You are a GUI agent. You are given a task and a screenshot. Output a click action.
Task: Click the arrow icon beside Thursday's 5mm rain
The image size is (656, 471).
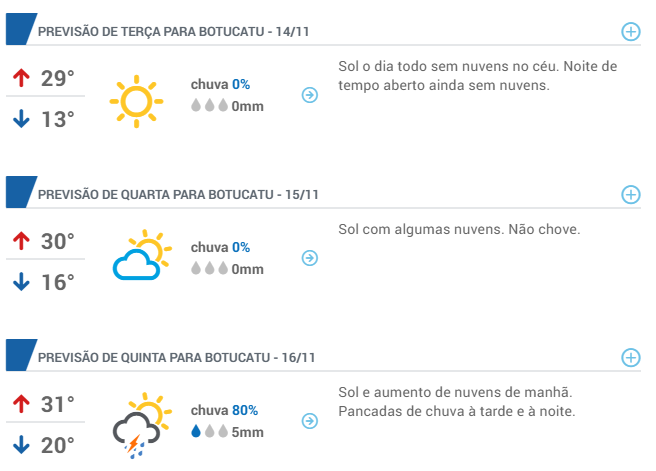[x=310, y=421]
